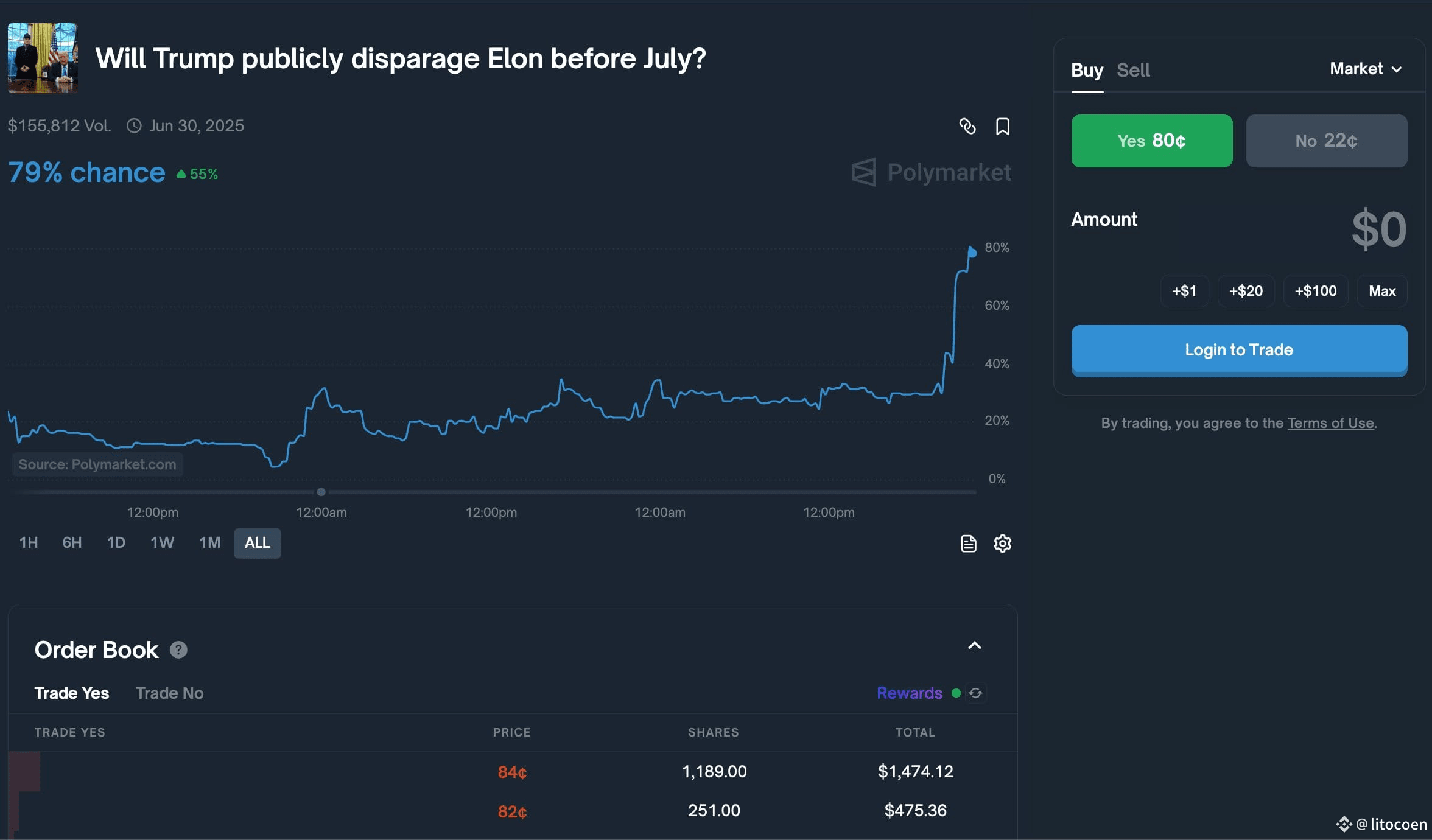1432x840 pixels.
Task: Click the chart's latest data point dot
Action: [972, 253]
